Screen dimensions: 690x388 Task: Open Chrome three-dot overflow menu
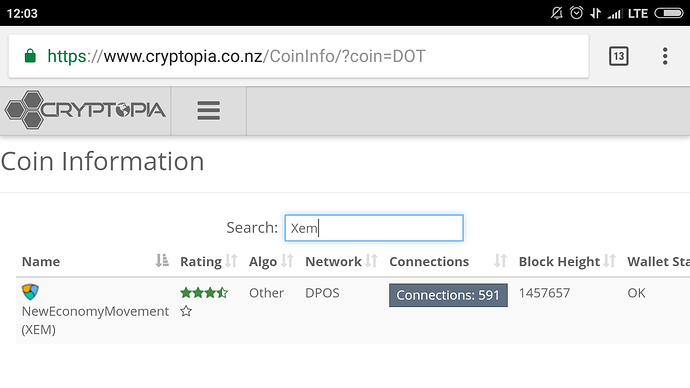(x=665, y=56)
